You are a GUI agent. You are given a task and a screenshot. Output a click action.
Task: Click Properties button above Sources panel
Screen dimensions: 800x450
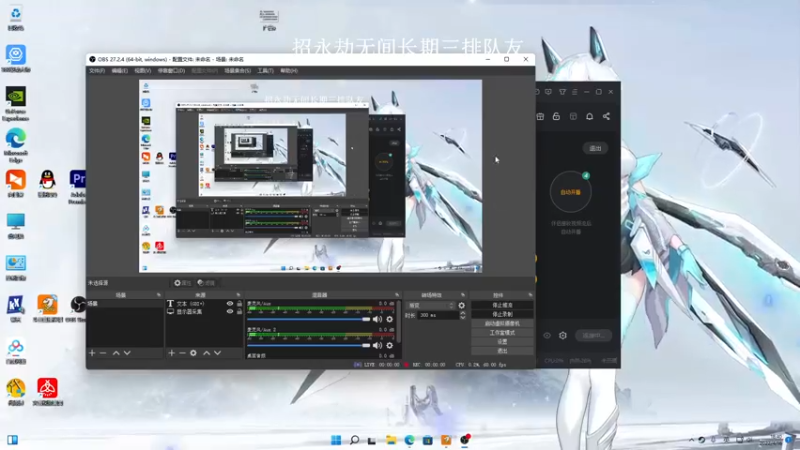point(182,283)
